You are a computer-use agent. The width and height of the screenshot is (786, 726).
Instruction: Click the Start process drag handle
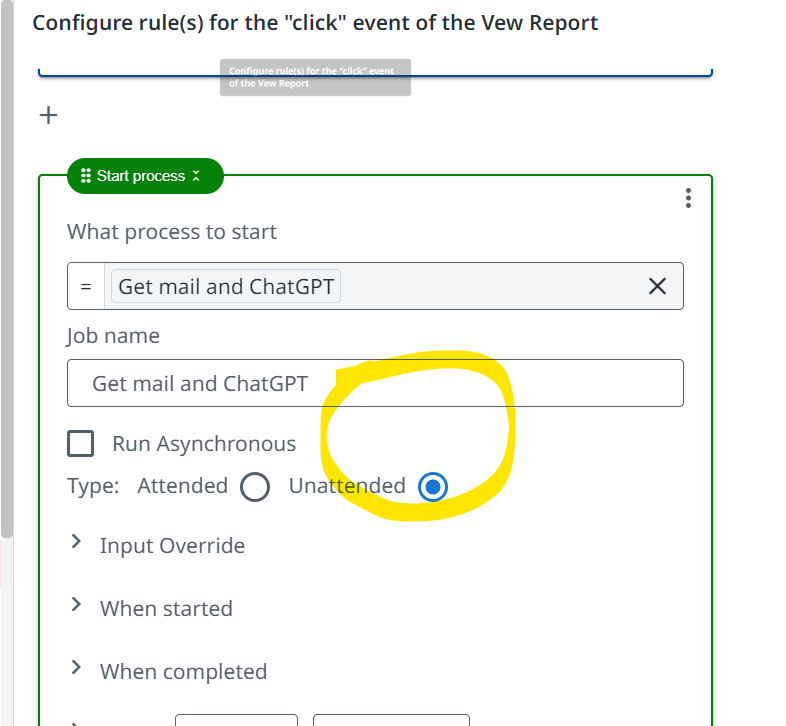85,176
